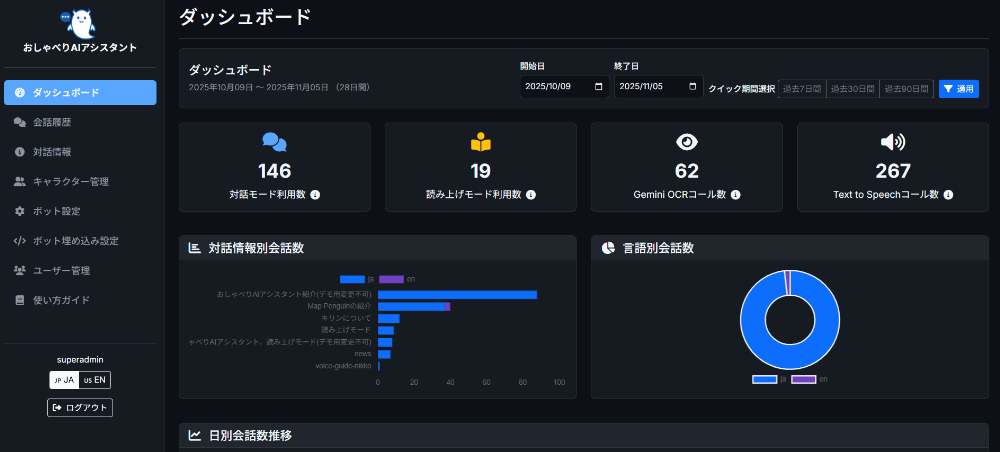1000x452 pixels.
Task: Click info icon beside 読み上げモード利用数
Action: click(x=531, y=195)
